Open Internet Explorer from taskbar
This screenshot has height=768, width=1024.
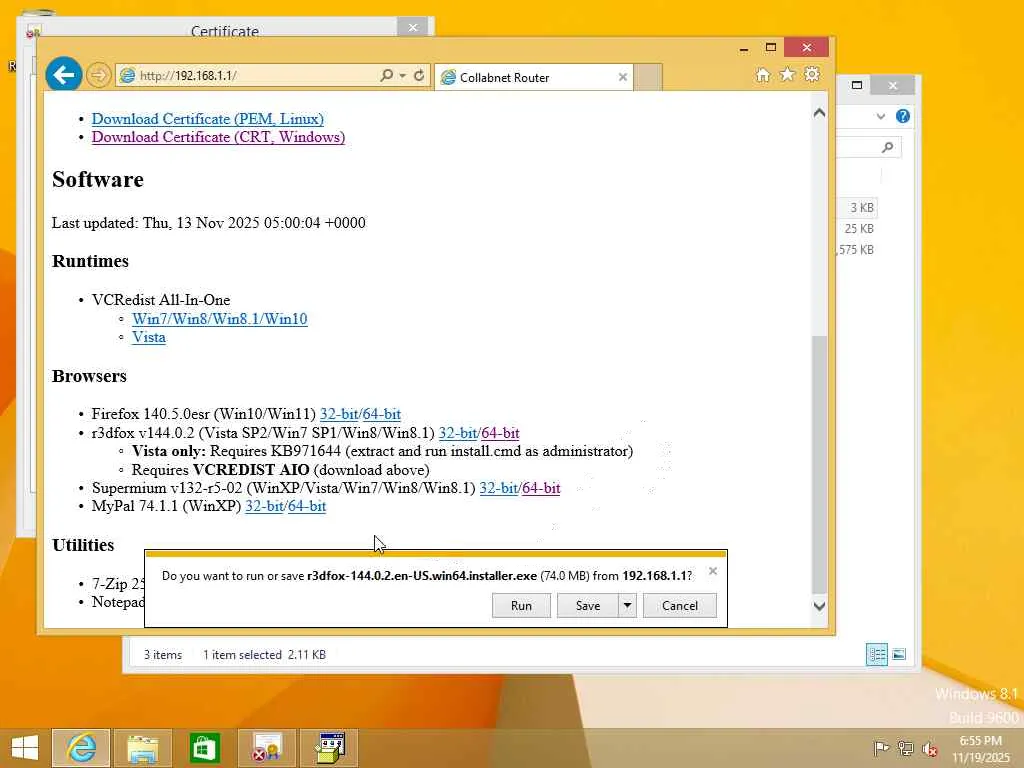click(81, 748)
